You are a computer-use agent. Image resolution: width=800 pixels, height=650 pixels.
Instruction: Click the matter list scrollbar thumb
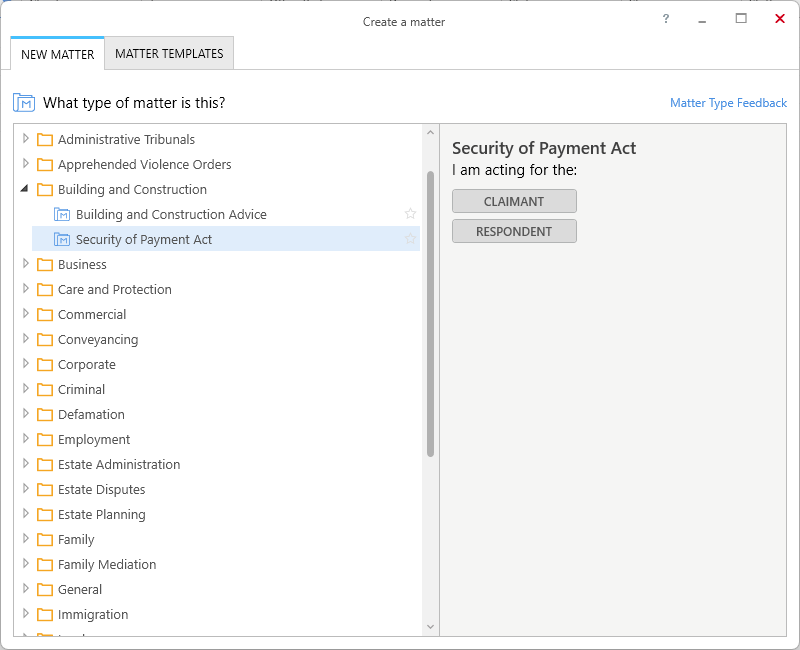[x=430, y=314]
